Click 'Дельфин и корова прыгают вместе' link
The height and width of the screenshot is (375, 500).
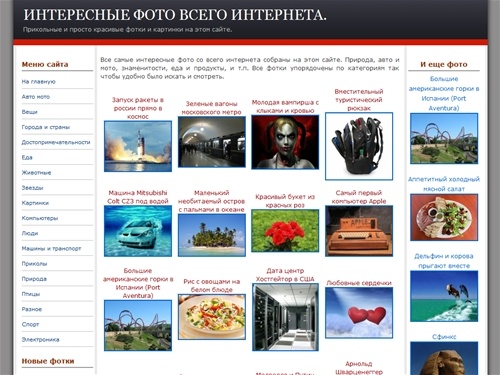(x=444, y=261)
